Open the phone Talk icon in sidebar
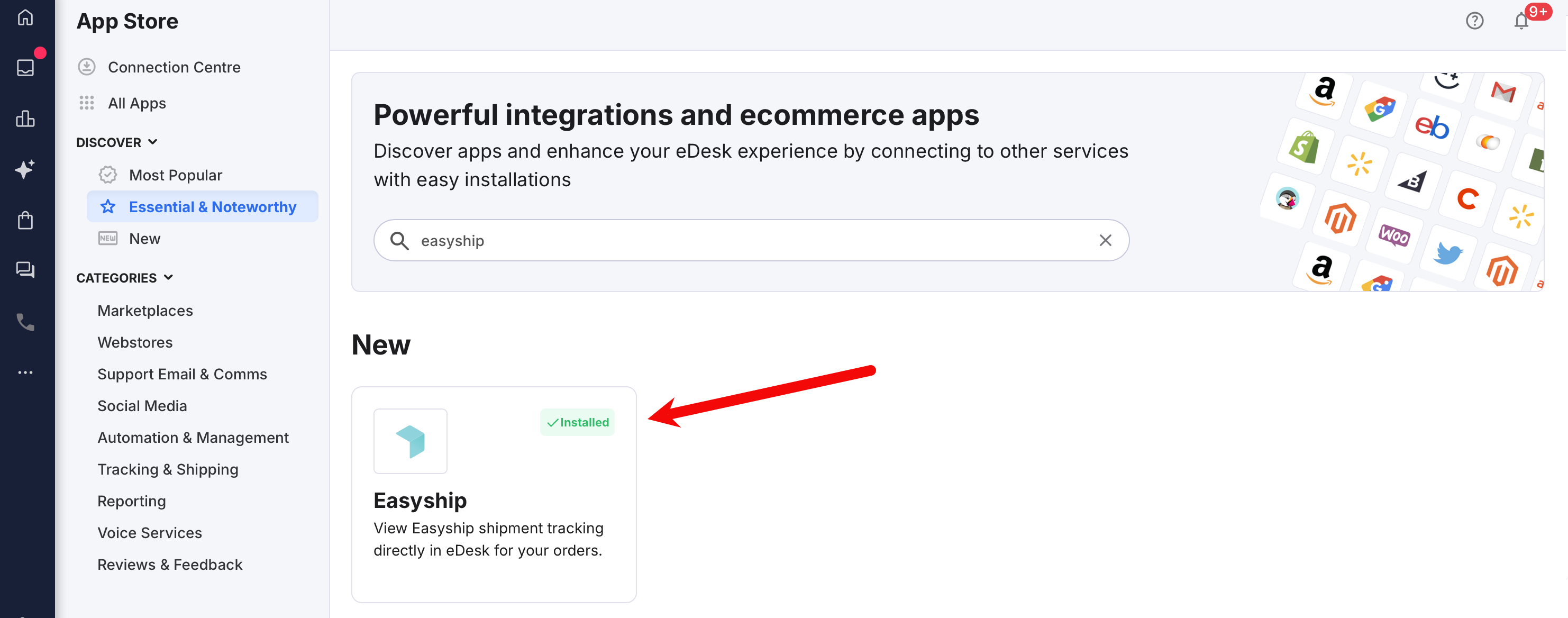1568x618 pixels. [x=25, y=322]
